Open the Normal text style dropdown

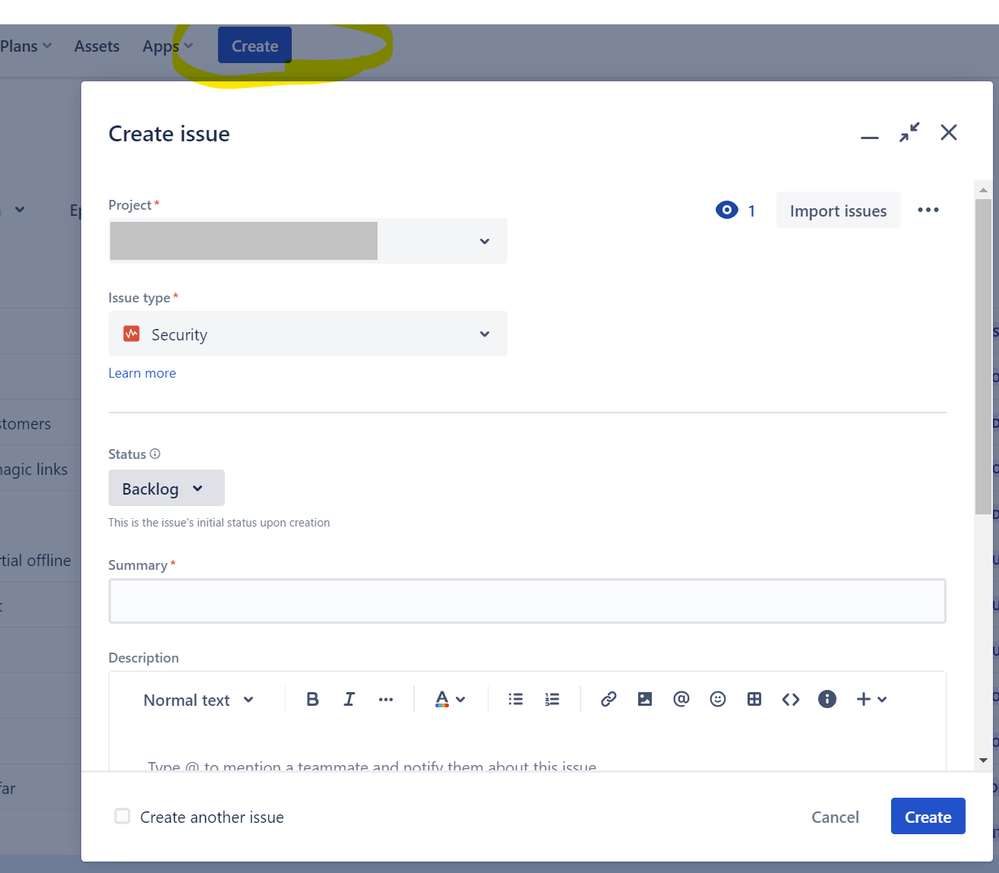(198, 700)
